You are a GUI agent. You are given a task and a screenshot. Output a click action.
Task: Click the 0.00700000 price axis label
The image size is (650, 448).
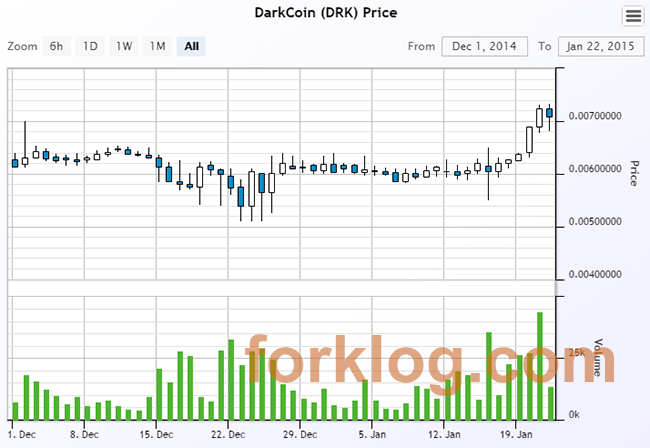(x=595, y=116)
